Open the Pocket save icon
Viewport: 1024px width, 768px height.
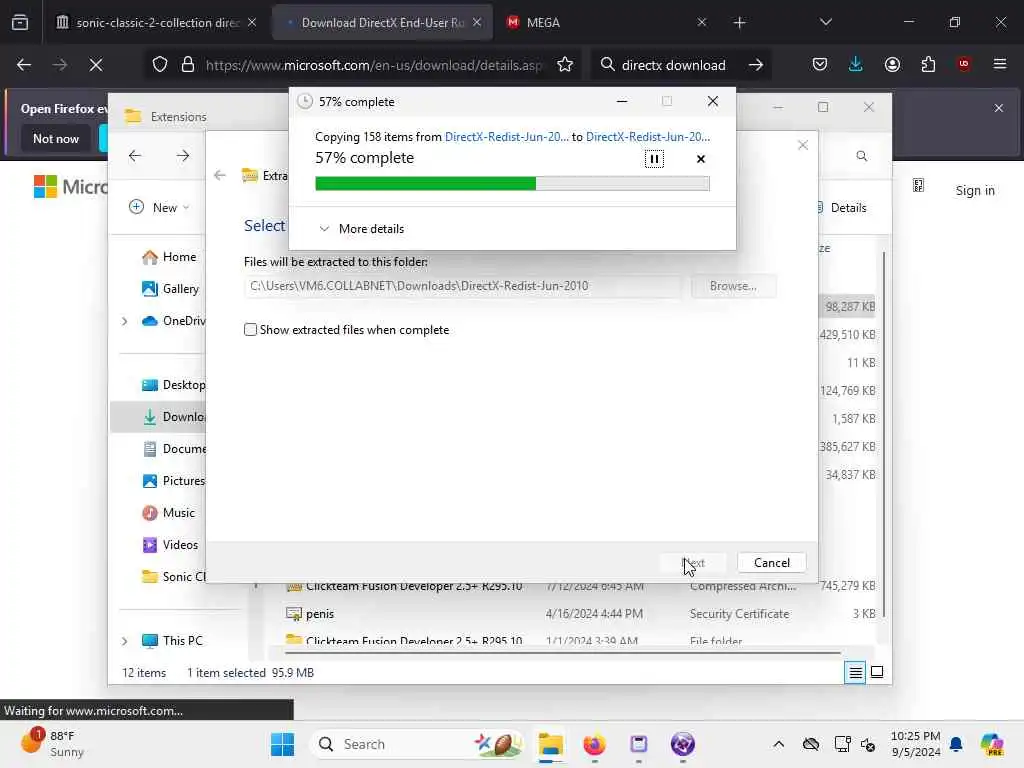click(x=820, y=65)
